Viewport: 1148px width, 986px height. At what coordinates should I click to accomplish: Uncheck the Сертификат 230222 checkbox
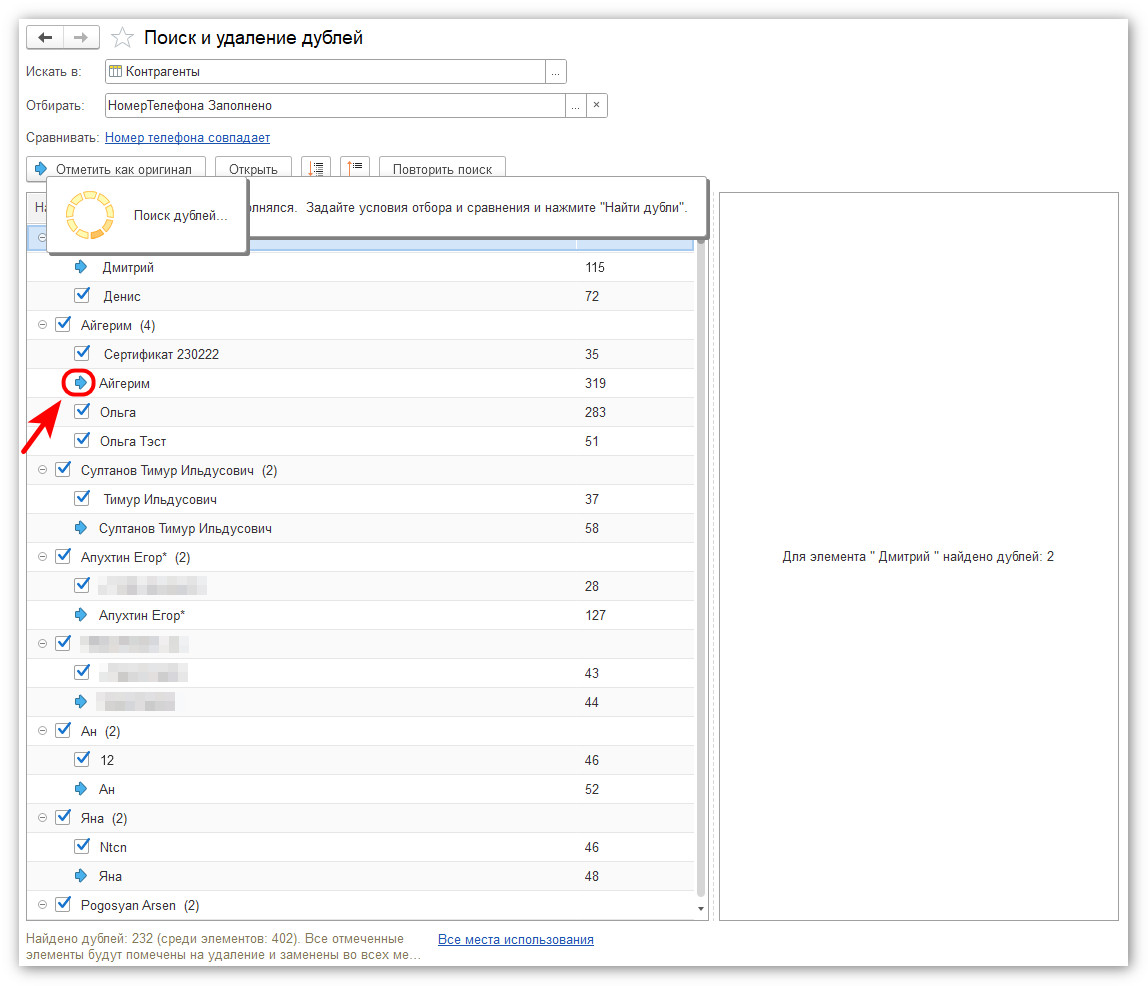click(x=82, y=354)
